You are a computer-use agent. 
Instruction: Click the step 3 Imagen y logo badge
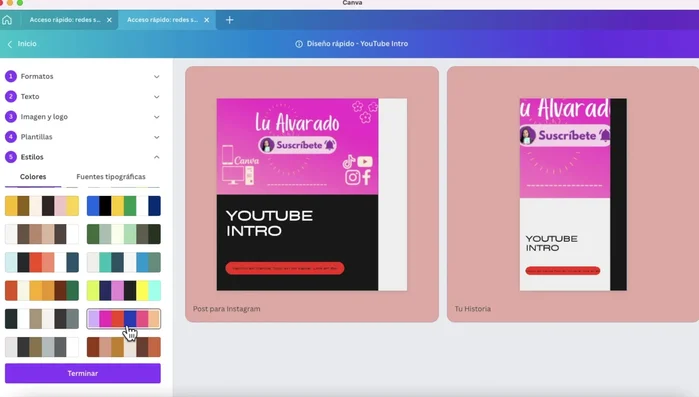pyautogui.click(x=11, y=117)
